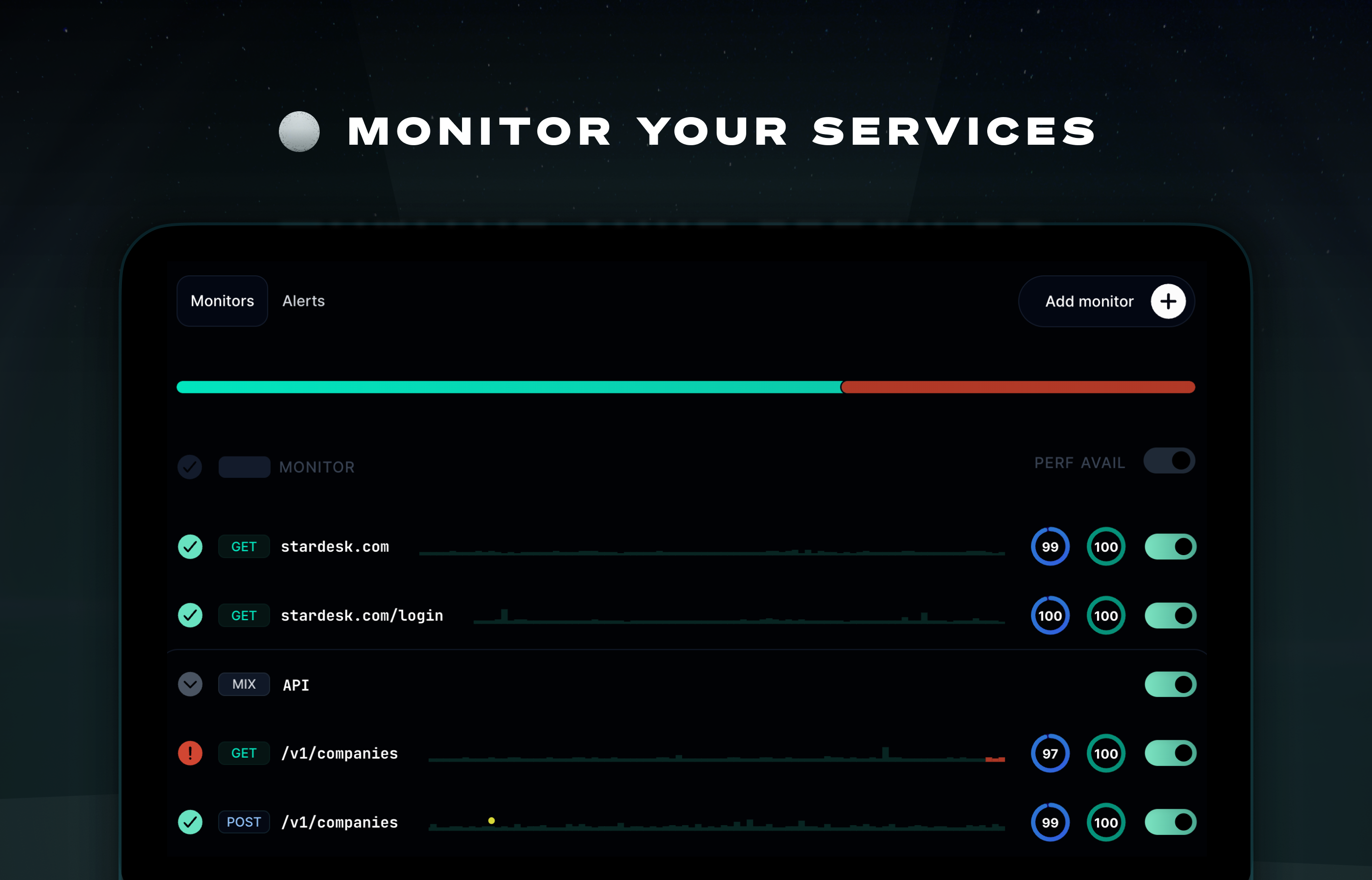The image size is (1372, 880).
Task: Click the plus icon beside Add monitor
Action: pos(1168,301)
